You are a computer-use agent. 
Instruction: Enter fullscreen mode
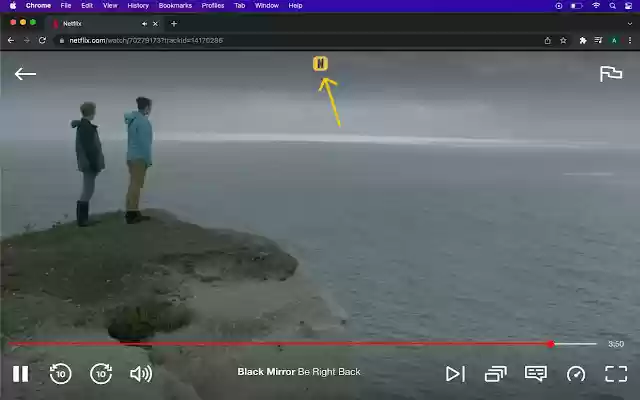coord(616,373)
